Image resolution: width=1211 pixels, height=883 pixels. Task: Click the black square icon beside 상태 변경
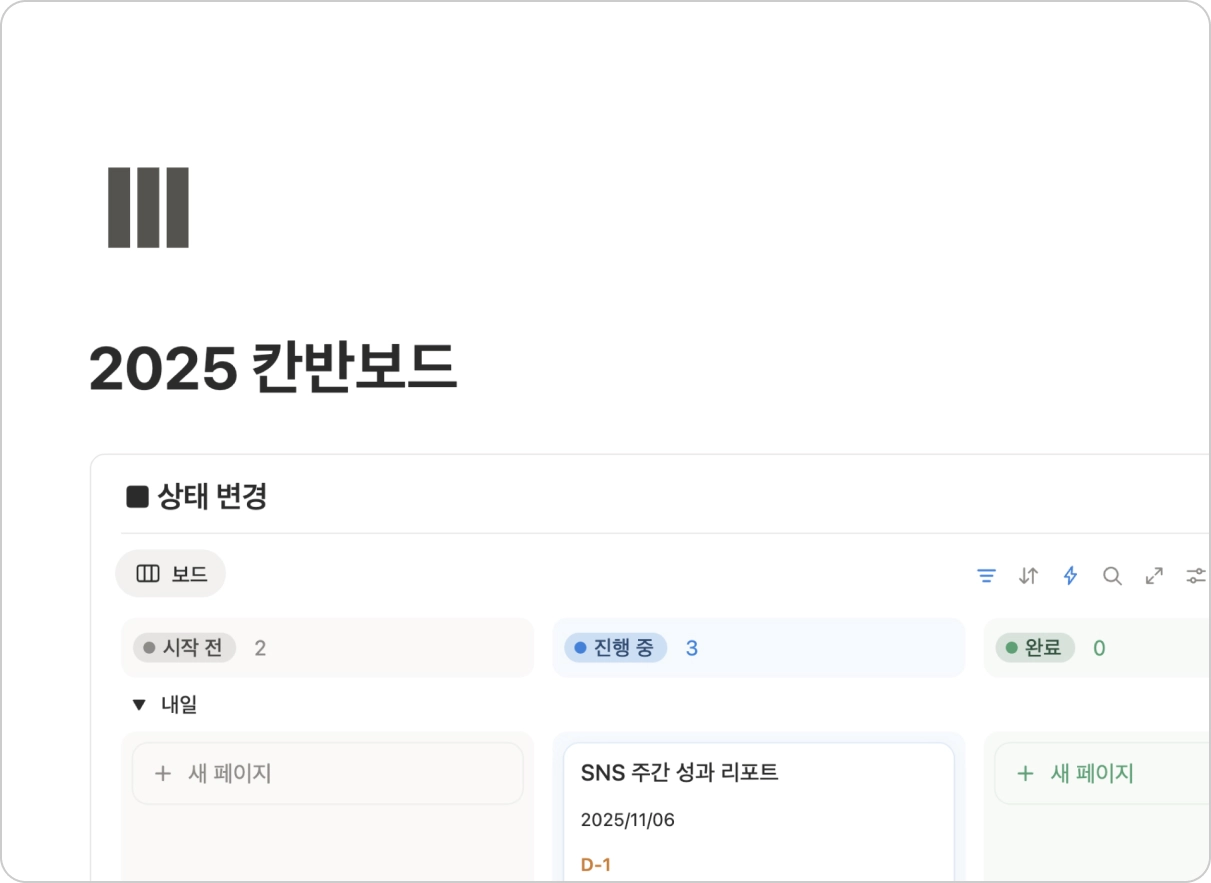click(x=137, y=496)
